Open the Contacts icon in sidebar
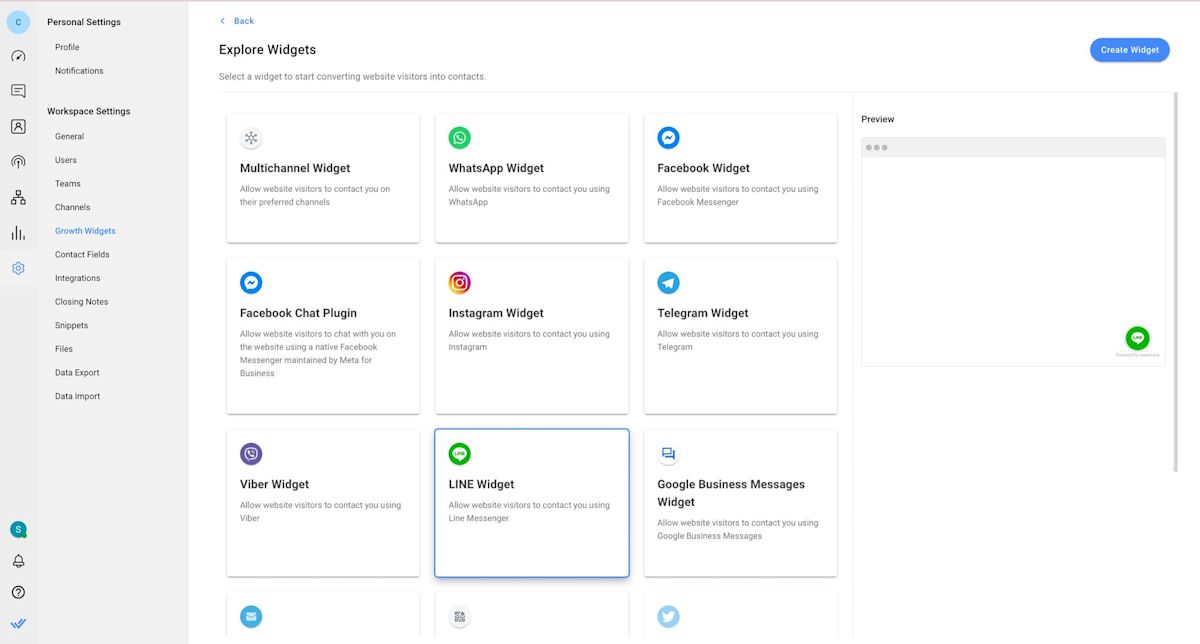Viewport: 1200px width, 644px height. pos(18,127)
